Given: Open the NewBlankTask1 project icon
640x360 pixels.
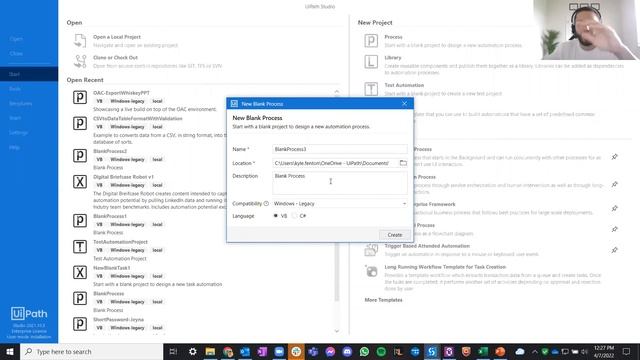Looking at the screenshot, I should pos(80,272).
